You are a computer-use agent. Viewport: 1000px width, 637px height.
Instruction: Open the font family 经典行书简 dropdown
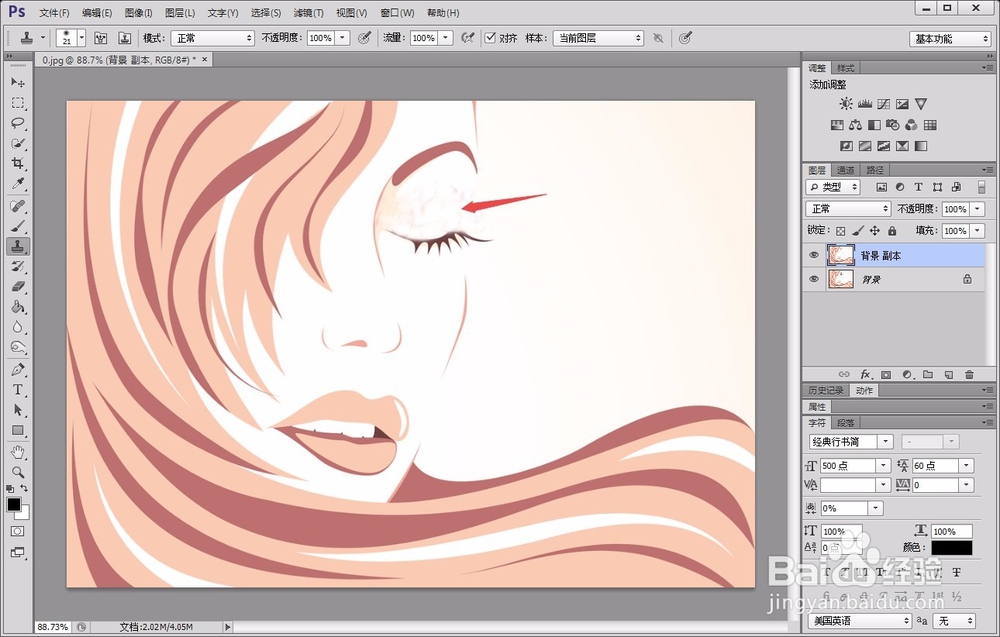(886, 441)
